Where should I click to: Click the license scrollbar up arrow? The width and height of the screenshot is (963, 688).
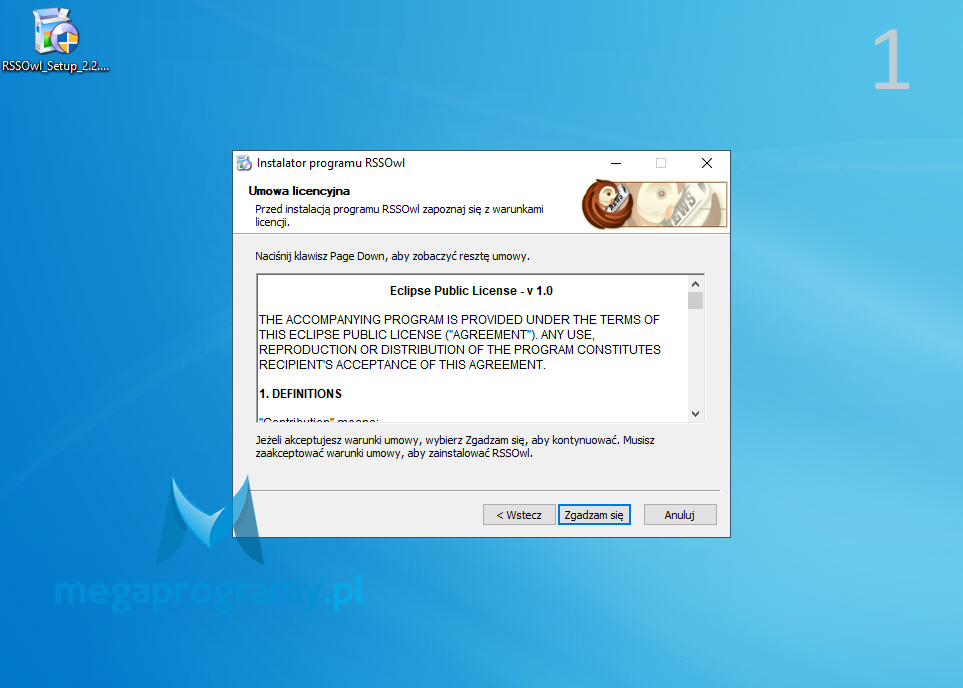695,284
